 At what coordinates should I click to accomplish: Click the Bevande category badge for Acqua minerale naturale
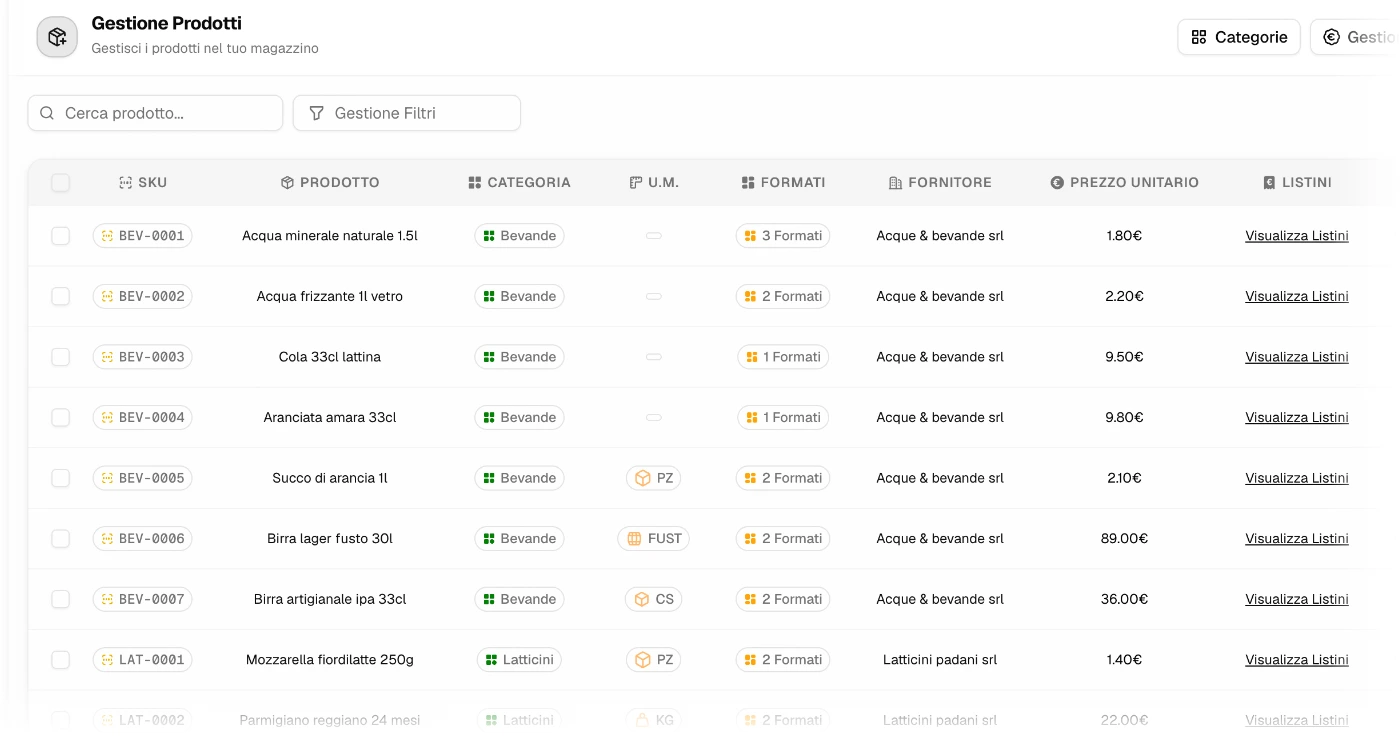519,236
